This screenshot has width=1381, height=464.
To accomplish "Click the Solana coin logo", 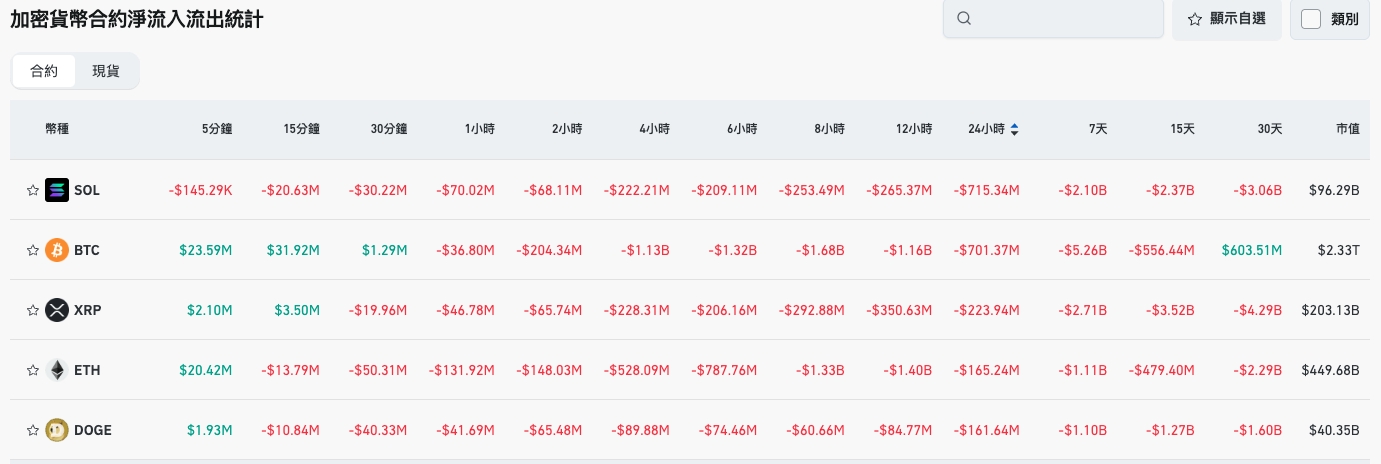I will coord(57,190).
